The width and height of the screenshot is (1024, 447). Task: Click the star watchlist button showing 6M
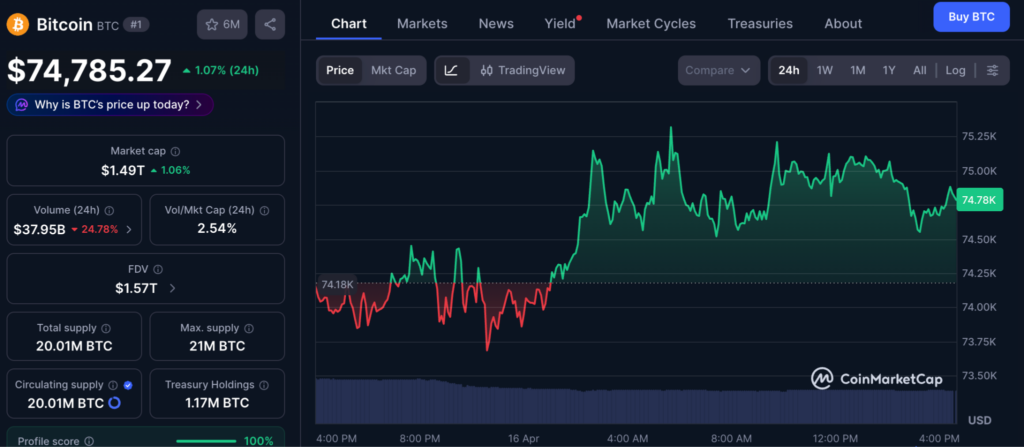pyautogui.click(x=222, y=24)
